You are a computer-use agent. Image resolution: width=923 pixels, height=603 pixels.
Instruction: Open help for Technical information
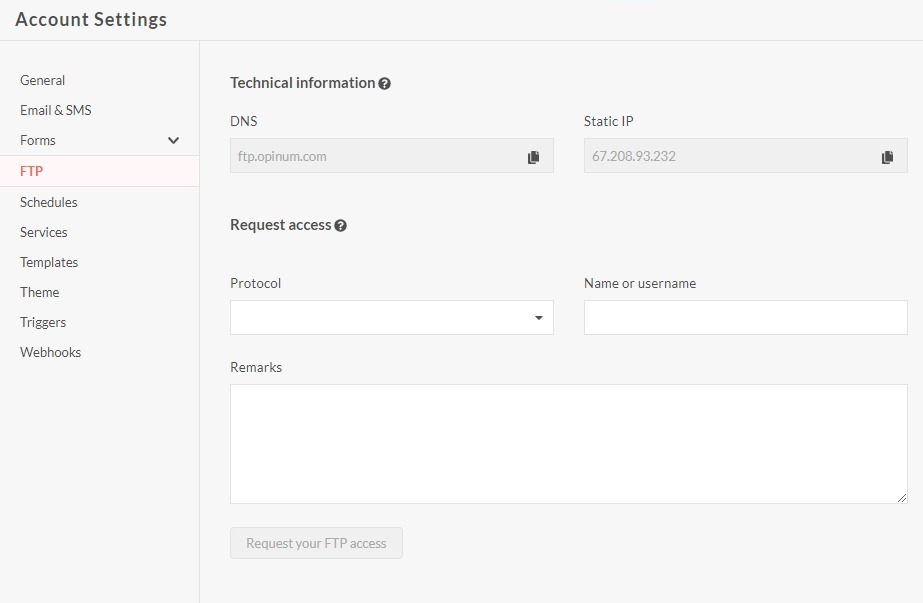(x=385, y=84)
